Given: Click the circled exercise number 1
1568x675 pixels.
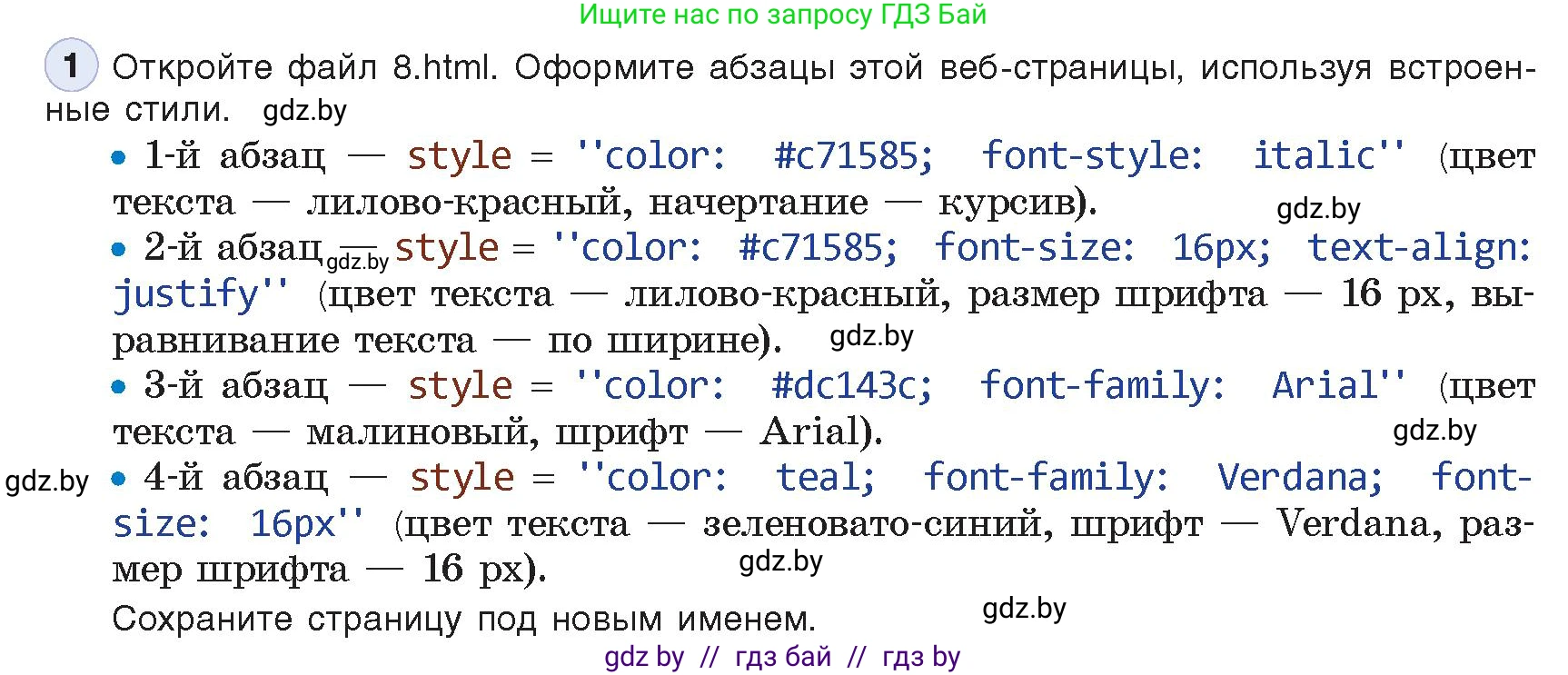Looking at the screenshot, I should point(71,65).
